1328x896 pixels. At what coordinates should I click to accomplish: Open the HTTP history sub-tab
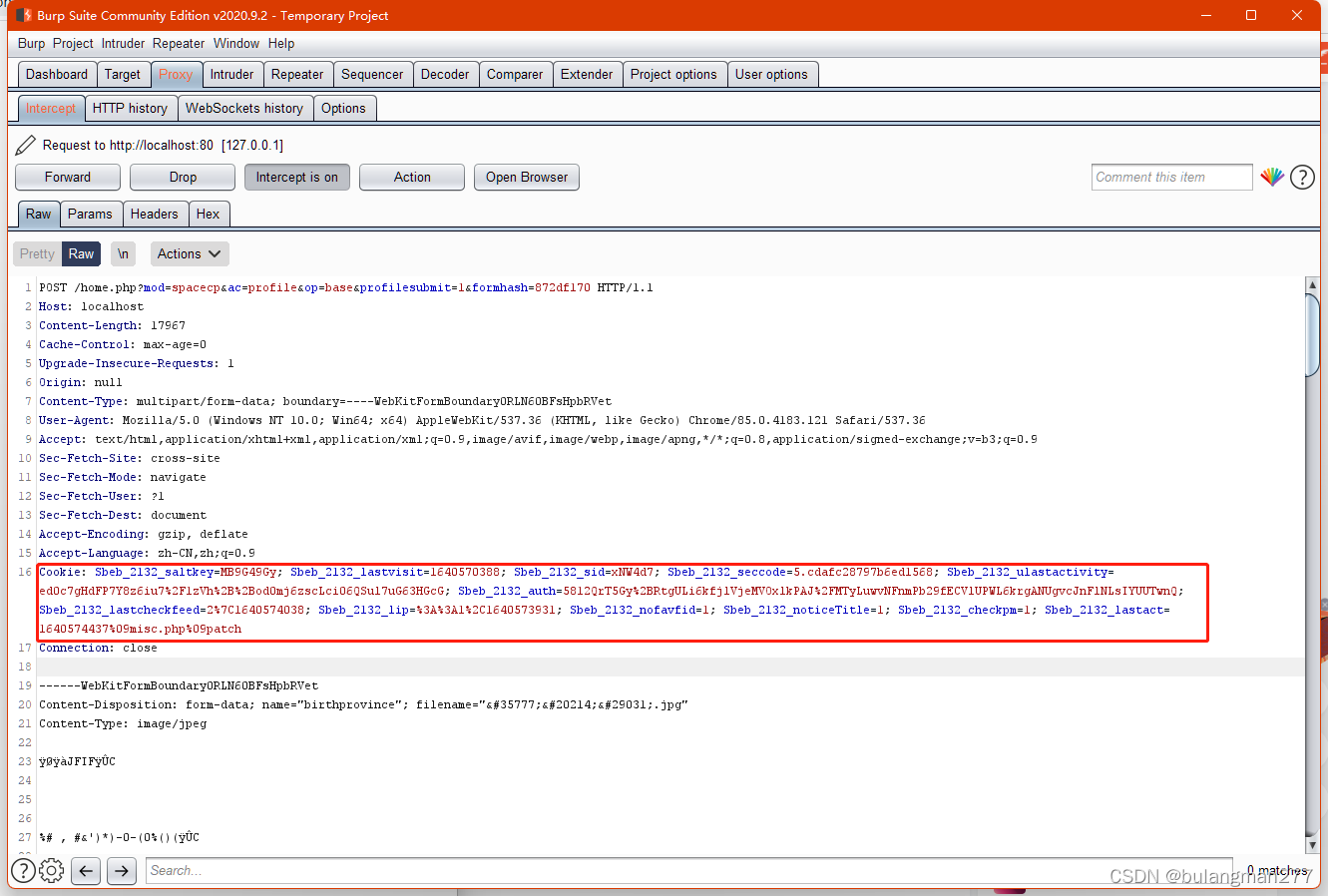[x=130, y=108]
